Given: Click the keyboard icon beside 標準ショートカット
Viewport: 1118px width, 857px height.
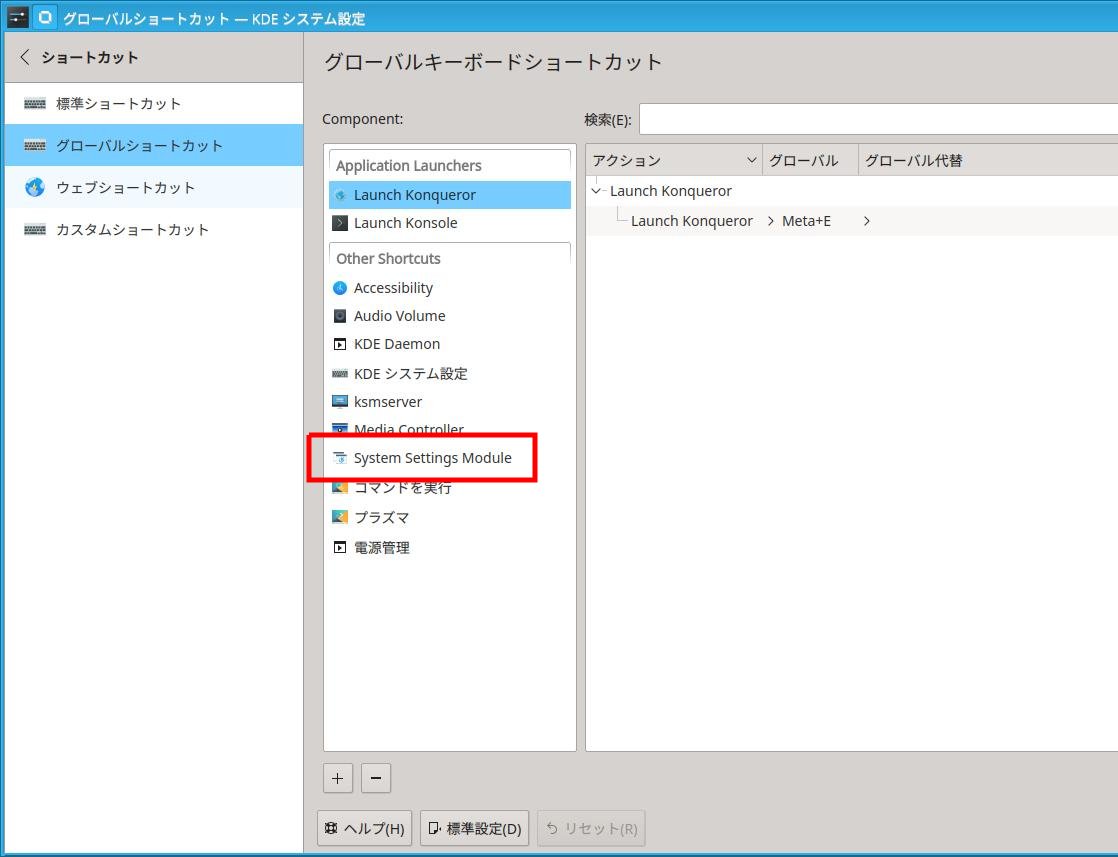Looking at the screenshot, I should [x=34, y=103].
